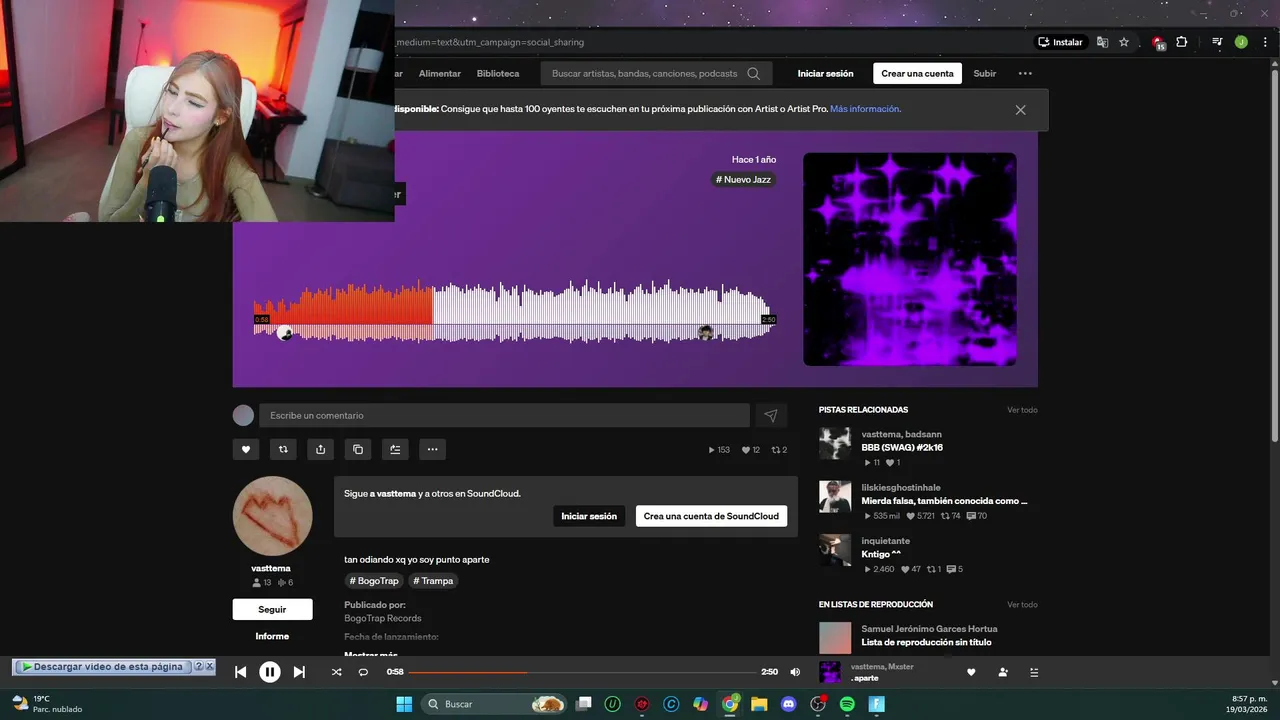
Task: Dismiss the Artist Pro banner
Action: [x=1020, y=110]
